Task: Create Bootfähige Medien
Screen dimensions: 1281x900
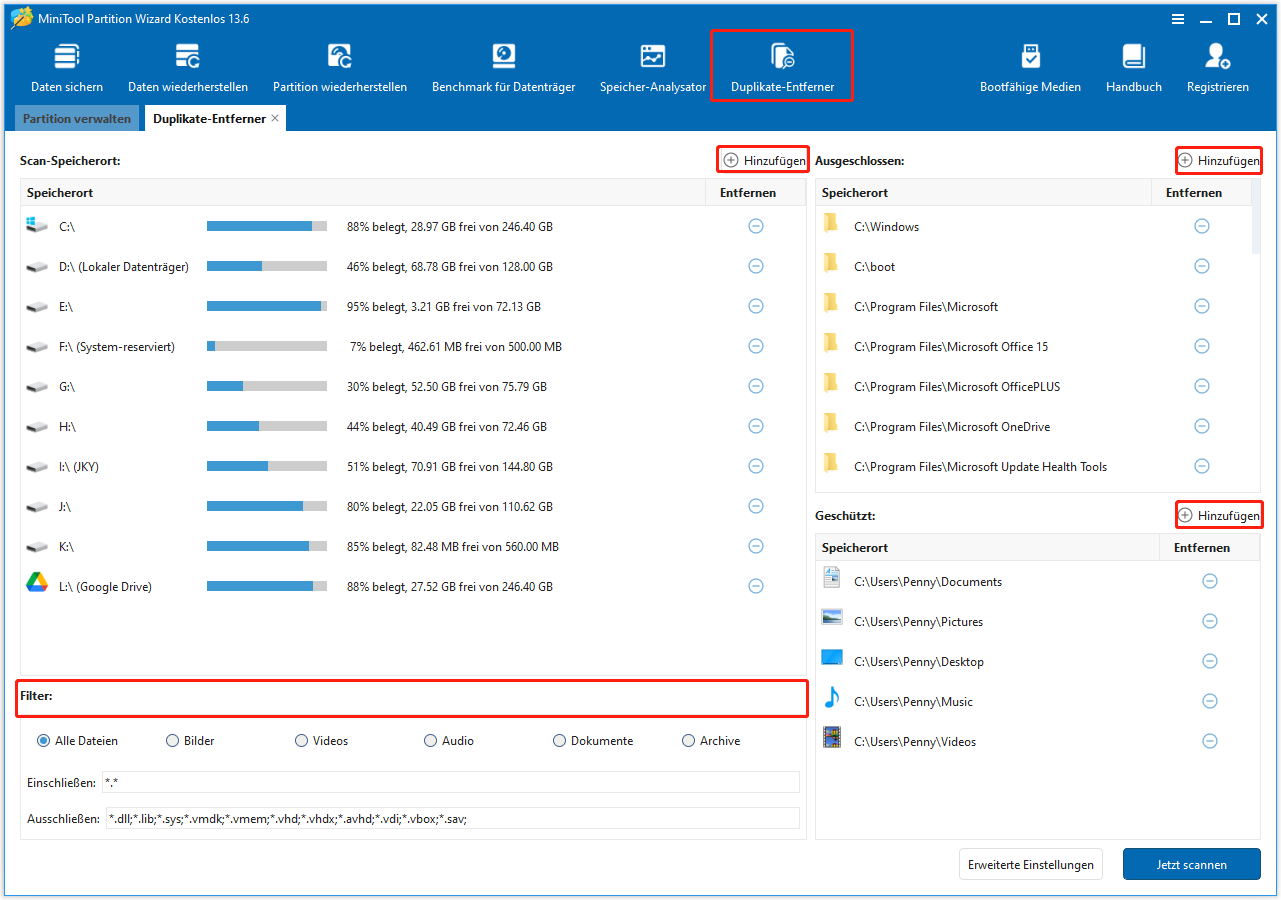Action: pos(1030,68)
